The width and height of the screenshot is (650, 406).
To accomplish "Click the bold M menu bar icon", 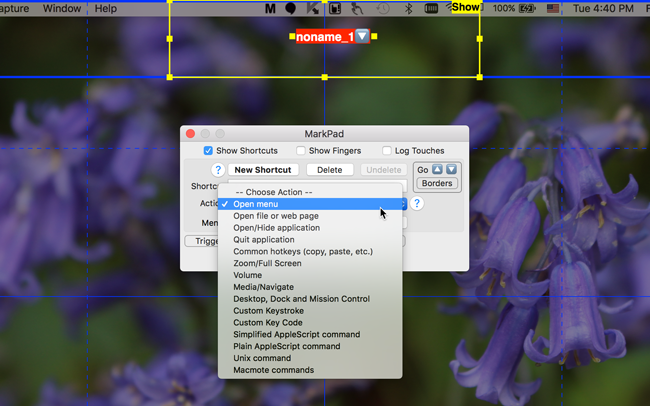I will (x=270, y=8).
